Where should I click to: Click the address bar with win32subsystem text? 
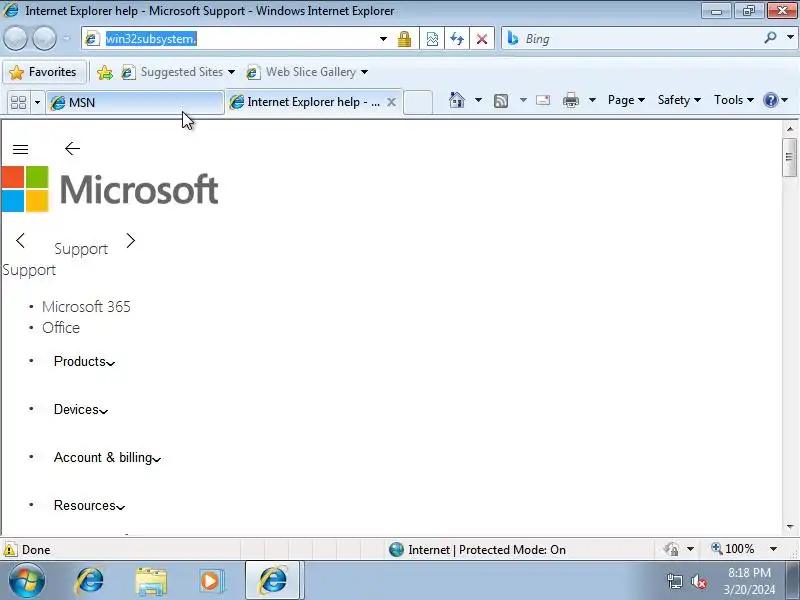coord(232,39)
